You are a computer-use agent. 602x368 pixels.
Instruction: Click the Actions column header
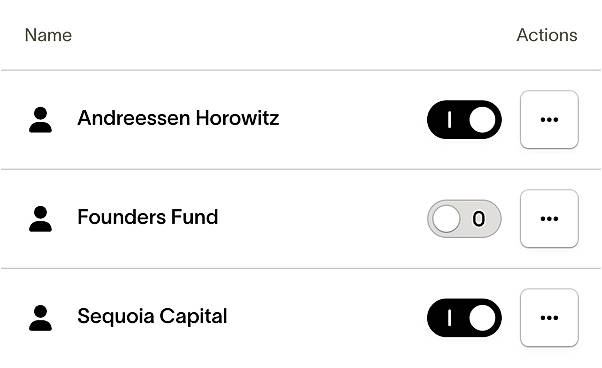point(547,35)
